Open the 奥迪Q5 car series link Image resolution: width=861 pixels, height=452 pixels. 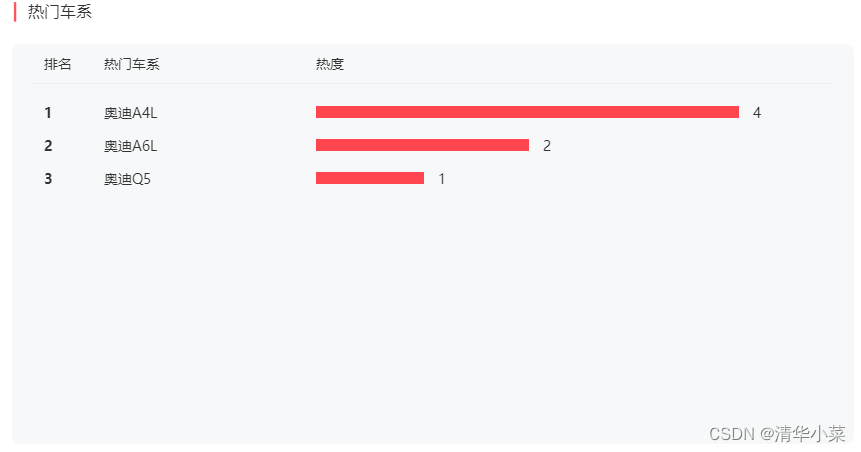pyautogui.click(x=127, y=179)
